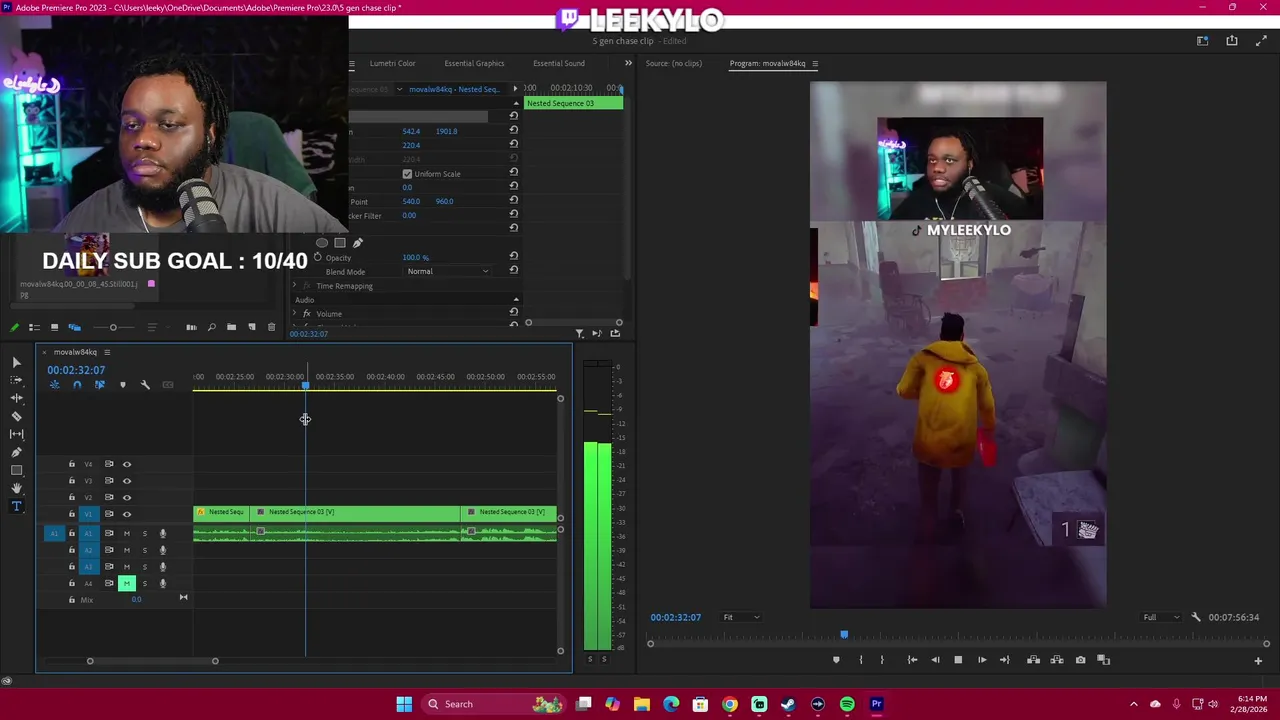Switch to Lumetri Color tab
This screenshot has width=1280, height=720.
(x=392, y=63)
